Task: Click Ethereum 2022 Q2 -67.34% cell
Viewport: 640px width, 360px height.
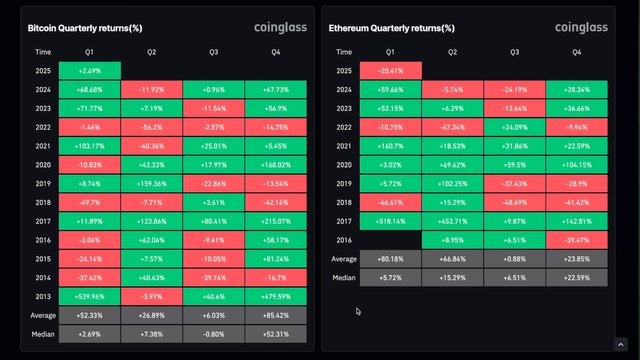Action: point(453,127)
